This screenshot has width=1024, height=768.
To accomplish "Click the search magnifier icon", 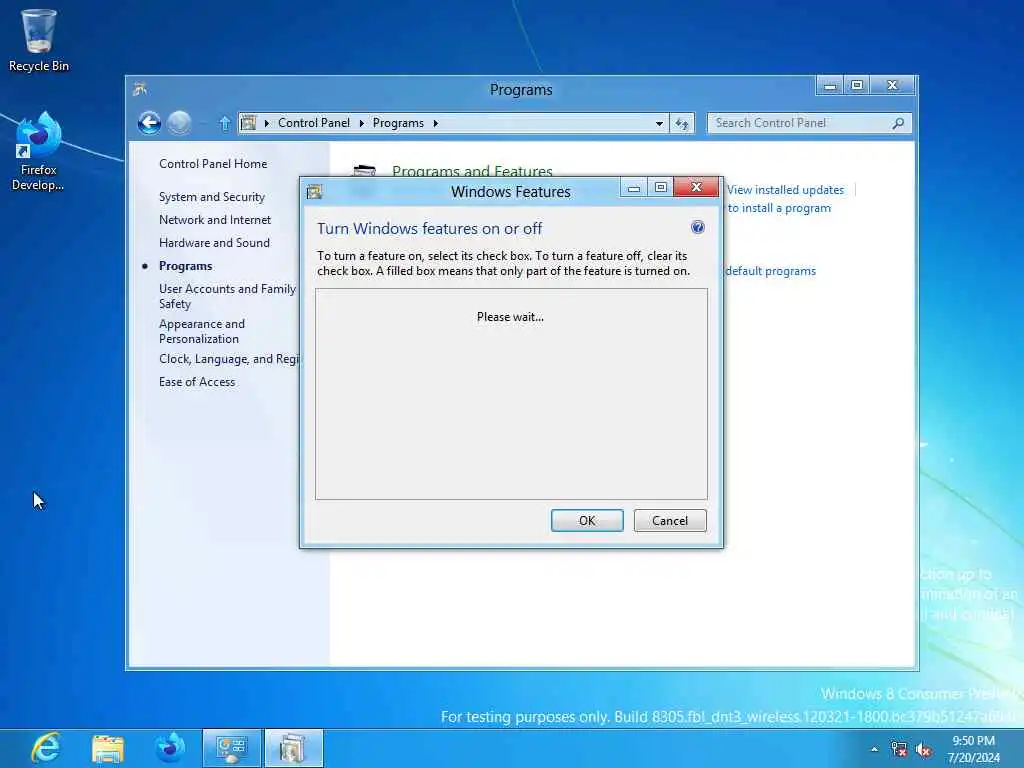I will pos(899,123).
